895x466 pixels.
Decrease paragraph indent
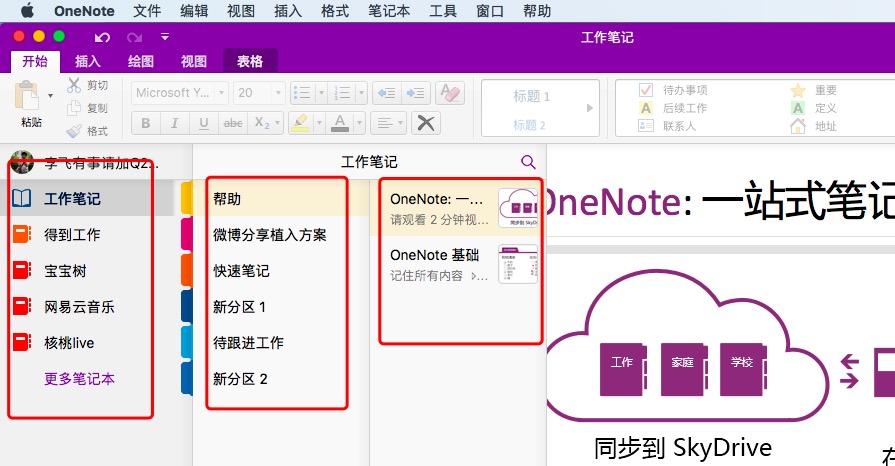pyautogui.click(x=387, y=93)
